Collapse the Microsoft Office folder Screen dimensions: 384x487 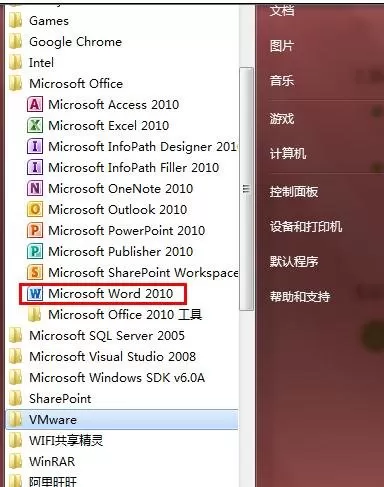[x=76, y=84]
